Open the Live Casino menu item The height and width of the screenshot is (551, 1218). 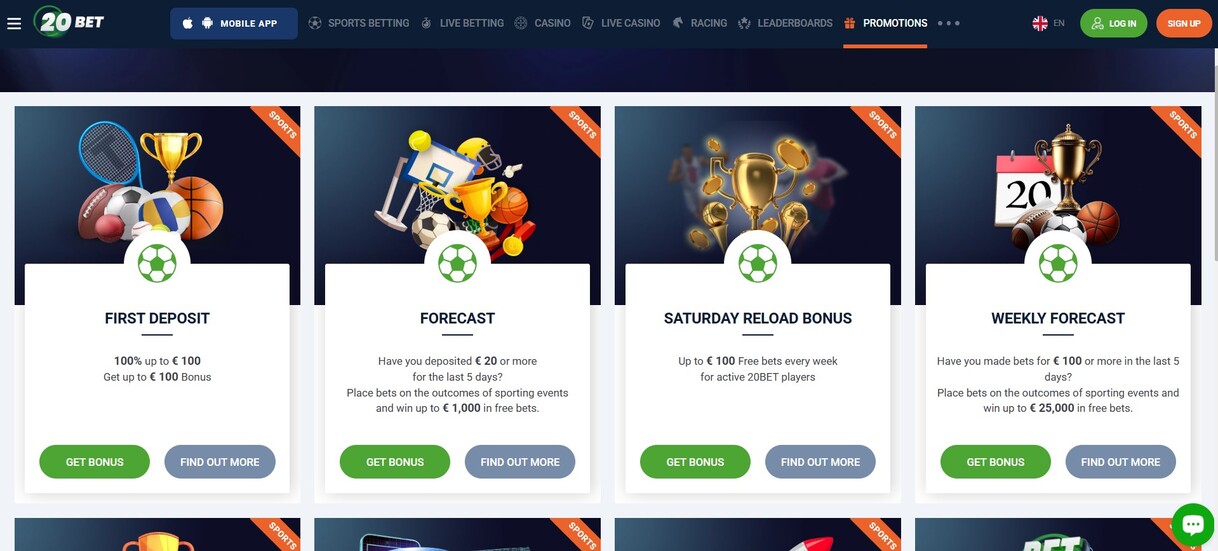tap(622, 23)
